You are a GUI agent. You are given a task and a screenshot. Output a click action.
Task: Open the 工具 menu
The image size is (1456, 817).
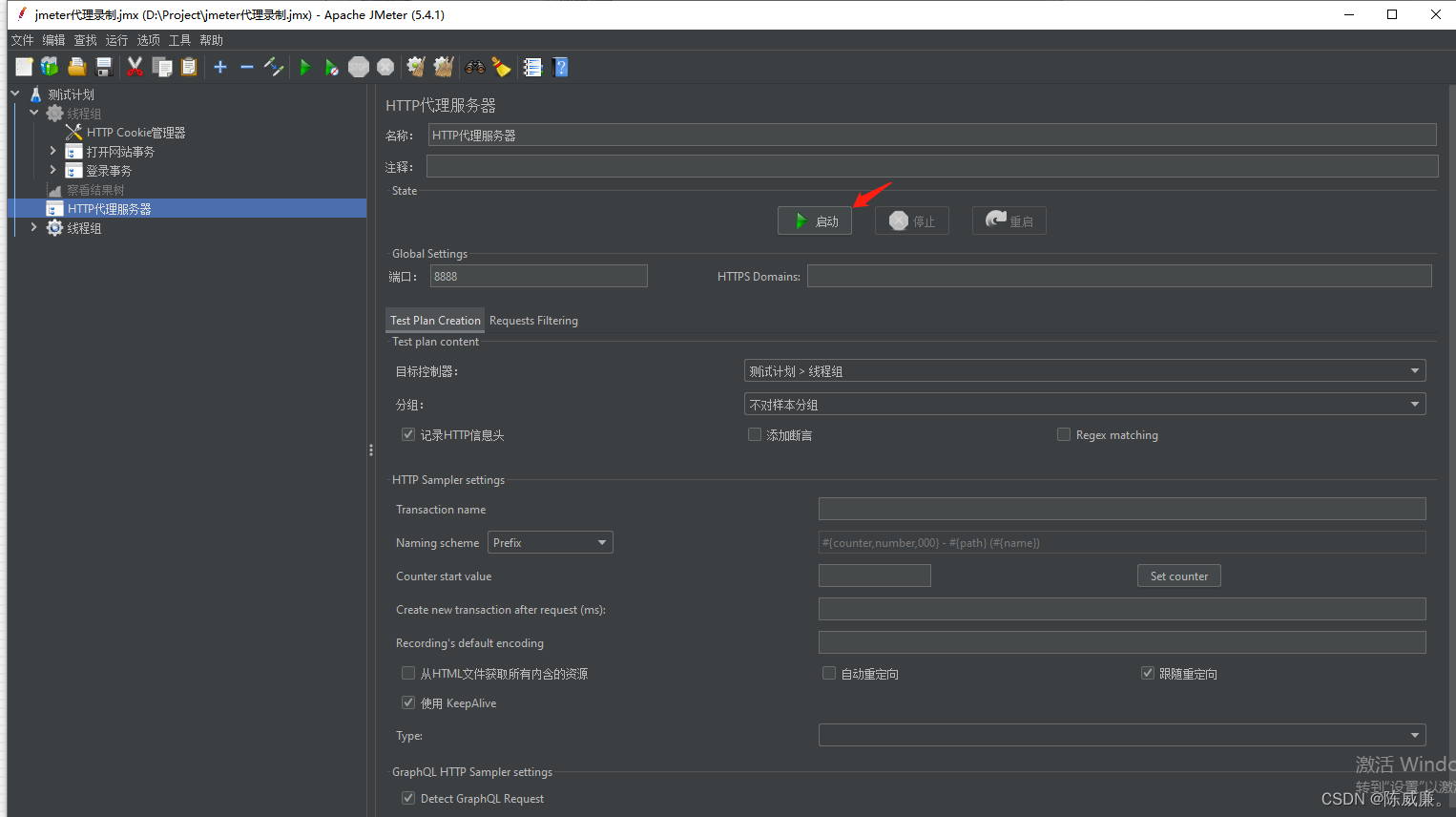coord(179,40)
